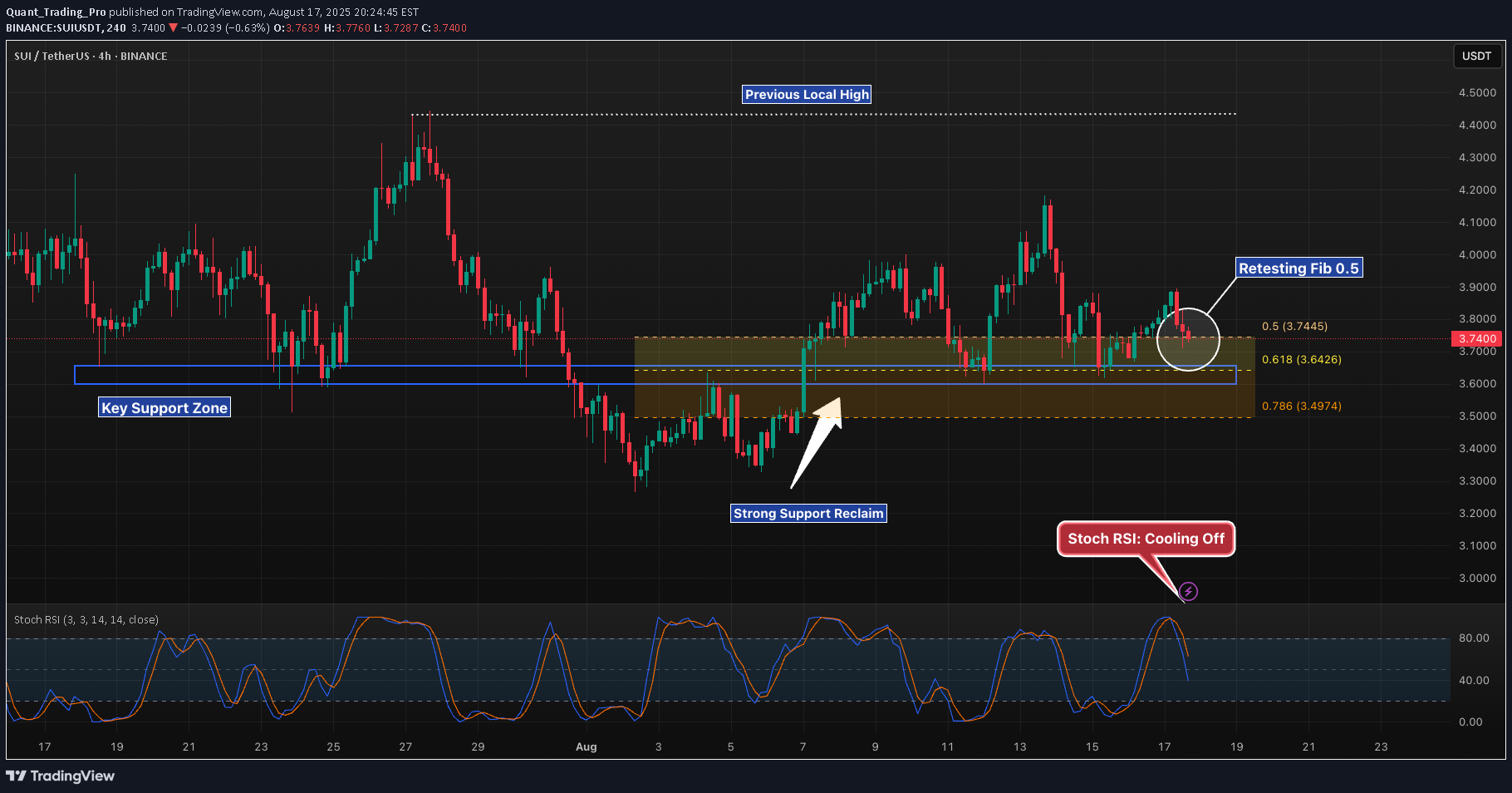The image size is (1512, 793).
Task: Click the 'SUI / TetherUS · 4h · BINANCE' title
Action: [x=91, y=56]
